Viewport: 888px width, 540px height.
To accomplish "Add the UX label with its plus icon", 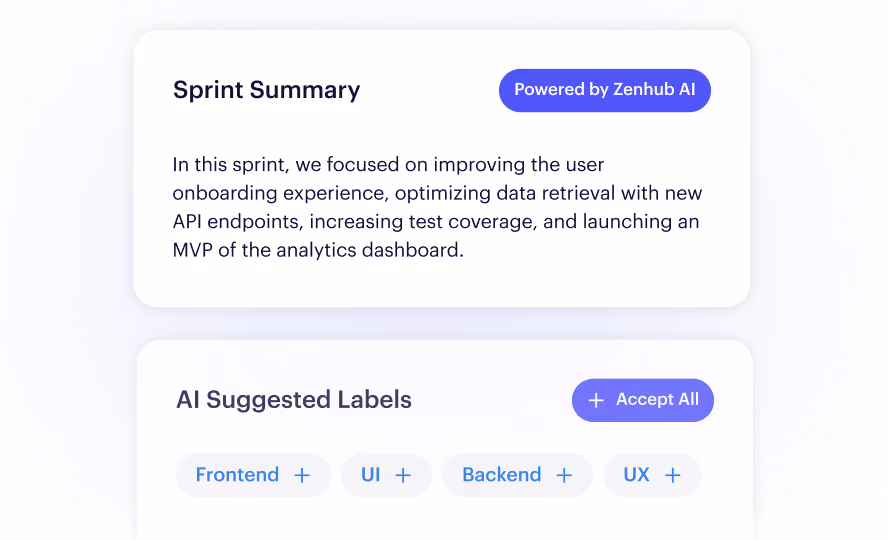I will pyautogui.click(x=672, y=475).
